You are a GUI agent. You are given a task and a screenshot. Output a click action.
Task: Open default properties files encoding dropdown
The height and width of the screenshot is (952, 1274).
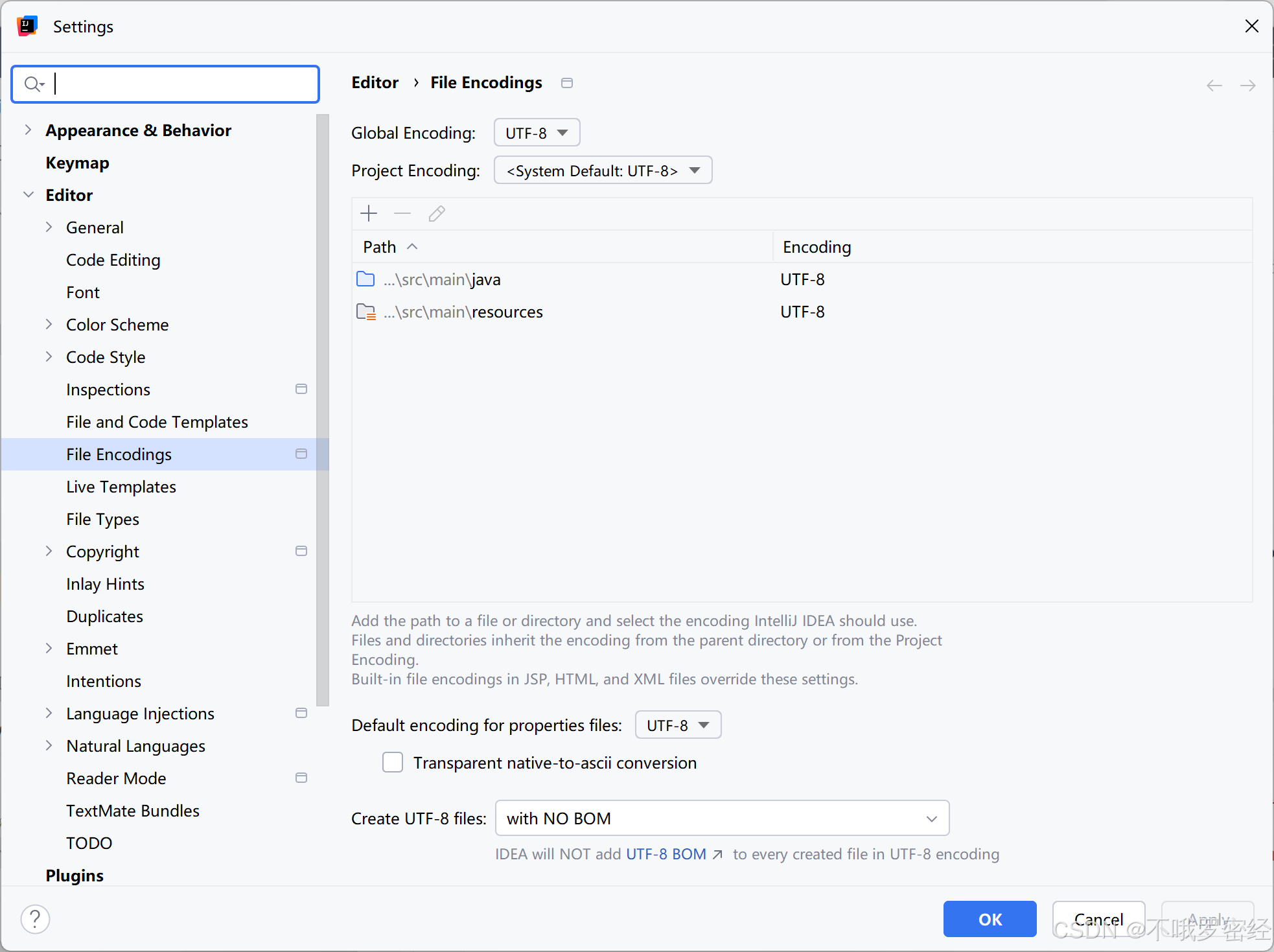coord(678,725)
